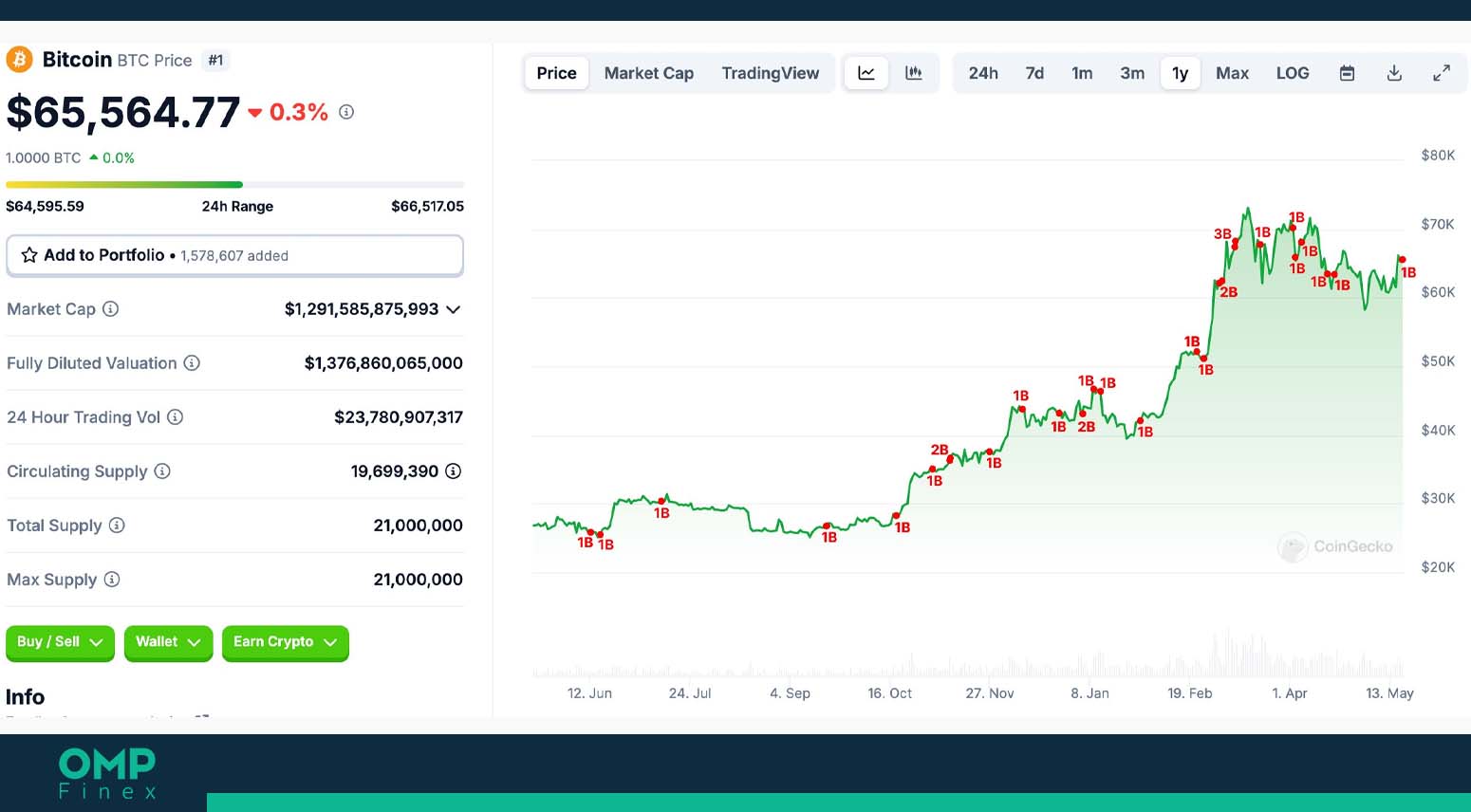Click the 3B volume marker on chart

[x=1222, y=233]
